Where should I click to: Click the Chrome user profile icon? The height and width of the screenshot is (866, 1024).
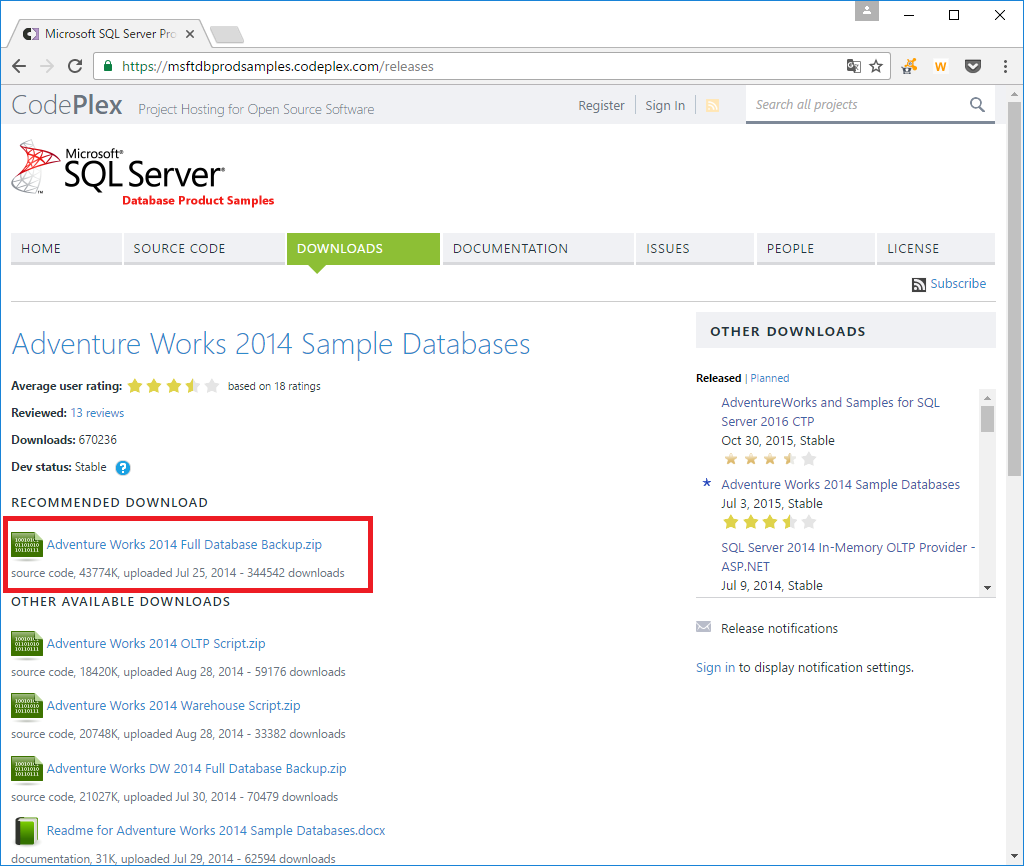[x=867, y=11]
